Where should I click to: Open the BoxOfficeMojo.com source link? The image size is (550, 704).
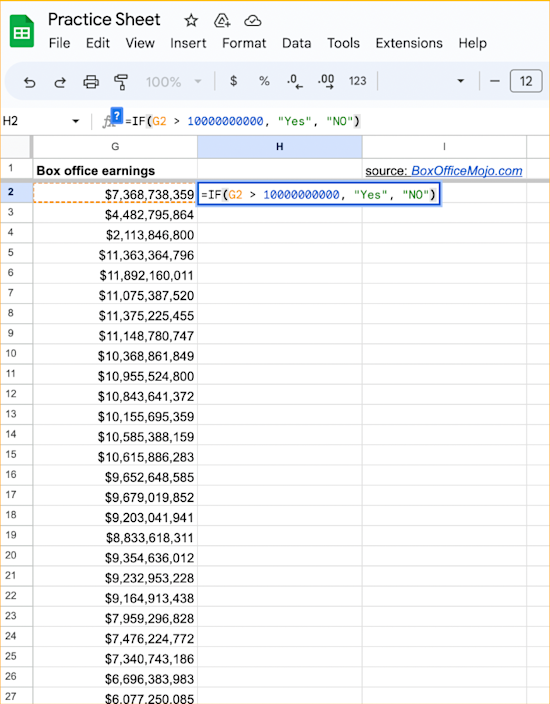[466, 171]
